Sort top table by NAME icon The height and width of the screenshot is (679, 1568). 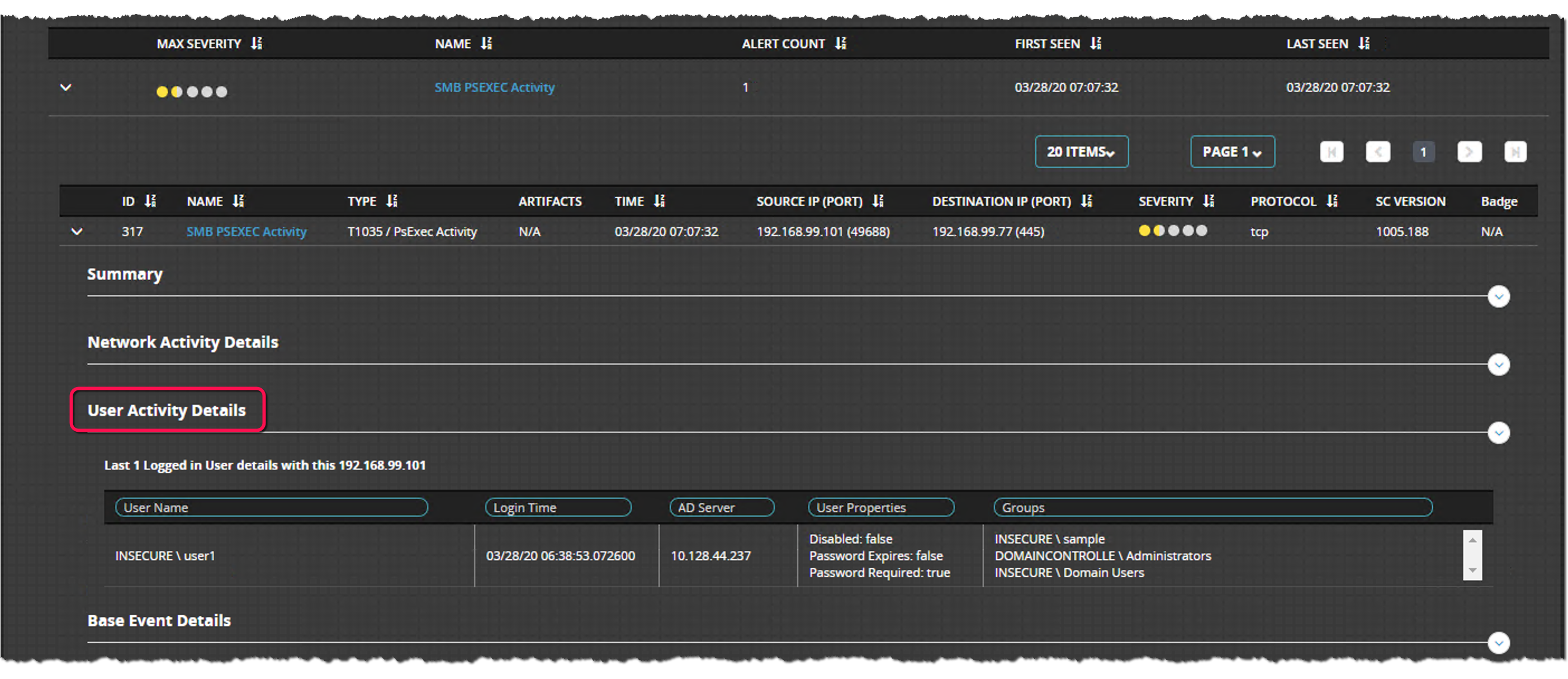pyautogui.click(x=486, y=43)
